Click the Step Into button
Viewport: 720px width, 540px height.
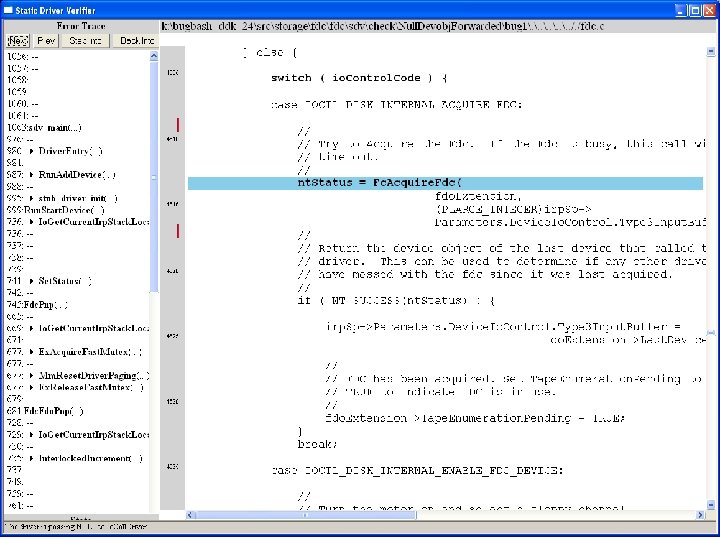(x=85, y=40)
